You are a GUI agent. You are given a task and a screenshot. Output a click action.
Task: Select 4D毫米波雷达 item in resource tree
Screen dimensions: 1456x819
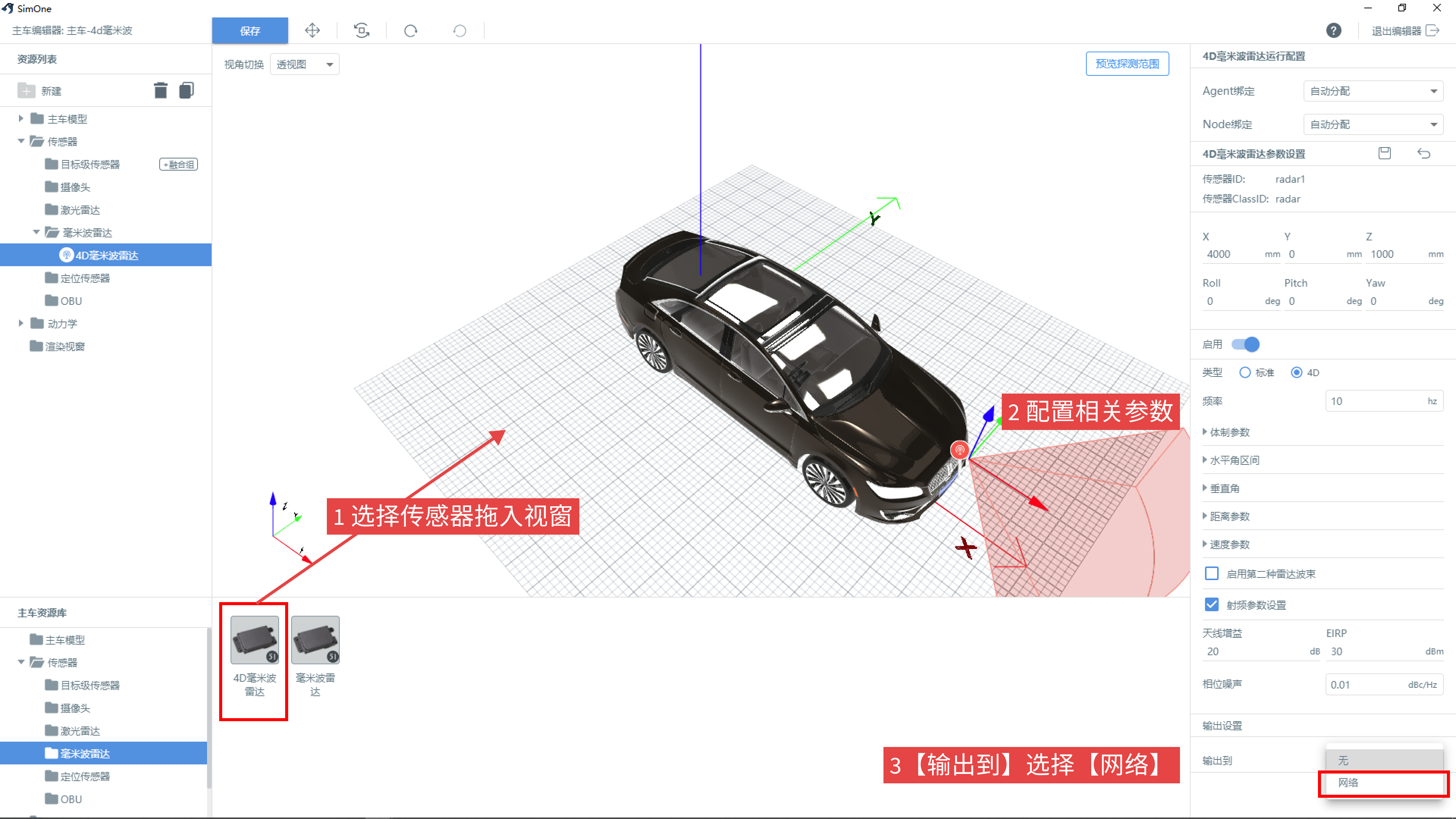pyautogui.click(x=106, y=255)
